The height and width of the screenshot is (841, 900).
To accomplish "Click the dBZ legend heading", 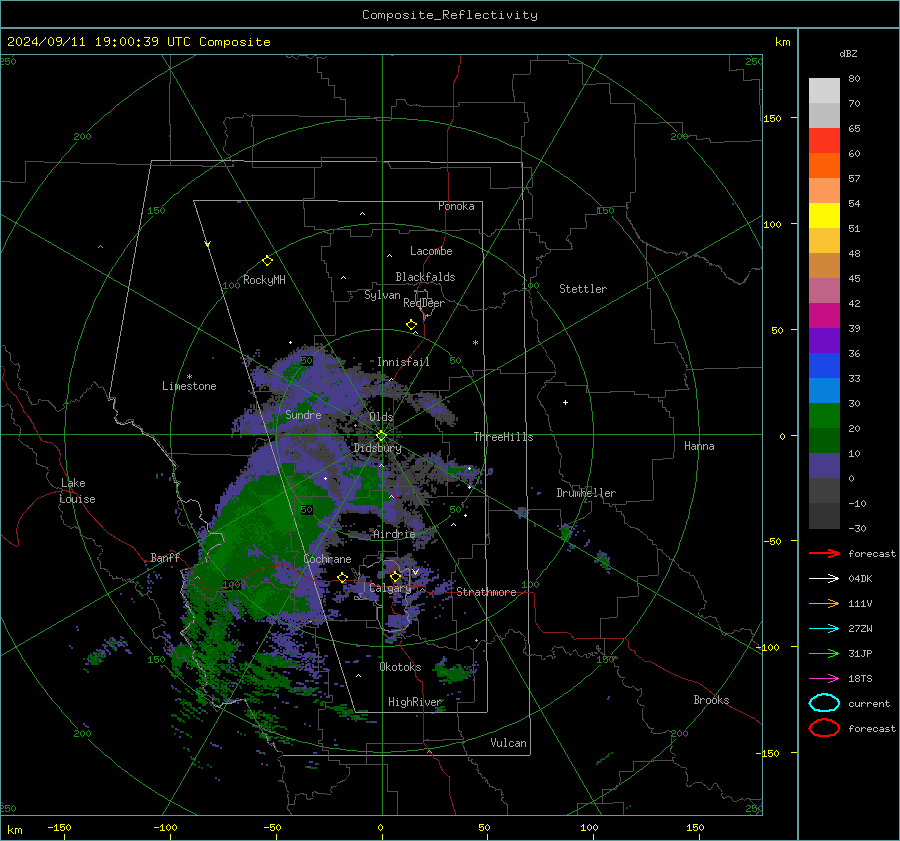I will (848, 53).
